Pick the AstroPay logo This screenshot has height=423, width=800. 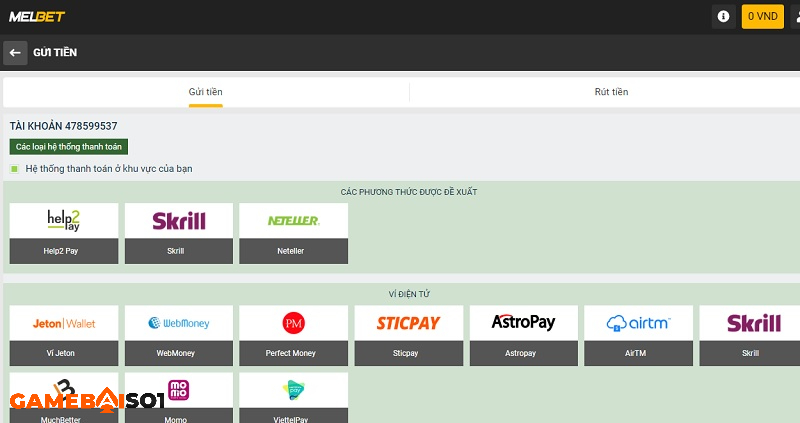pos(523,323)
